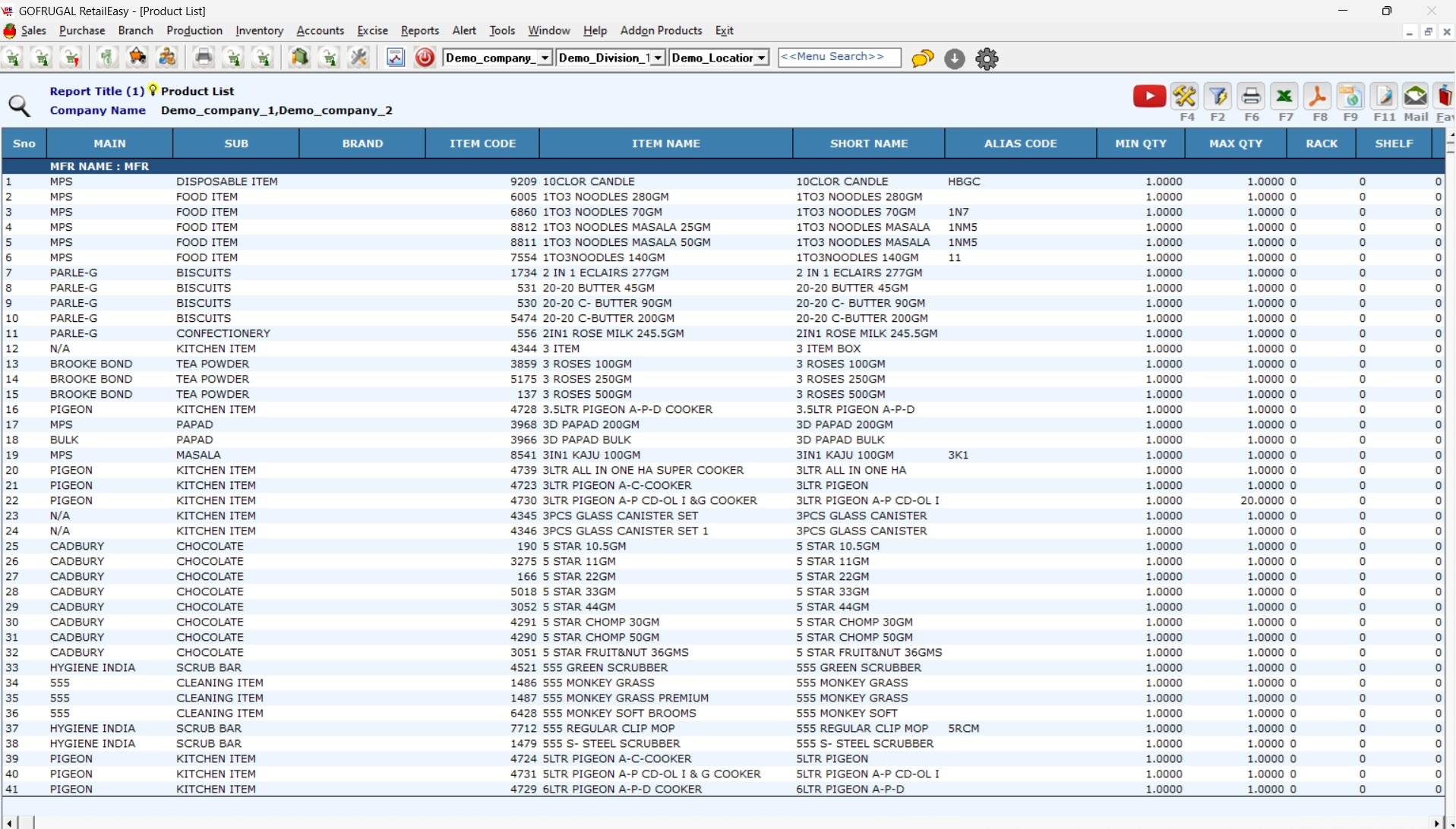Click the YouTube video help icon
The image size is (1456, 829).
[1149, 96]
